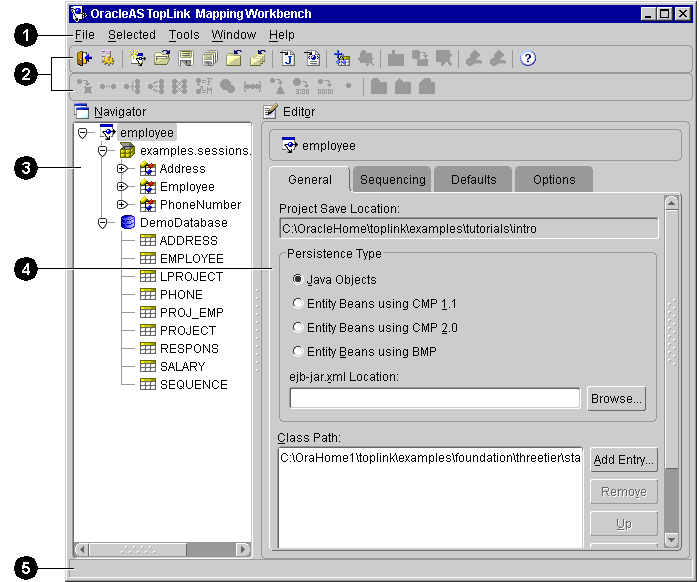
Task: Click the Navigator horizontal scrollbar thumb
Action: tap(138, 549)
